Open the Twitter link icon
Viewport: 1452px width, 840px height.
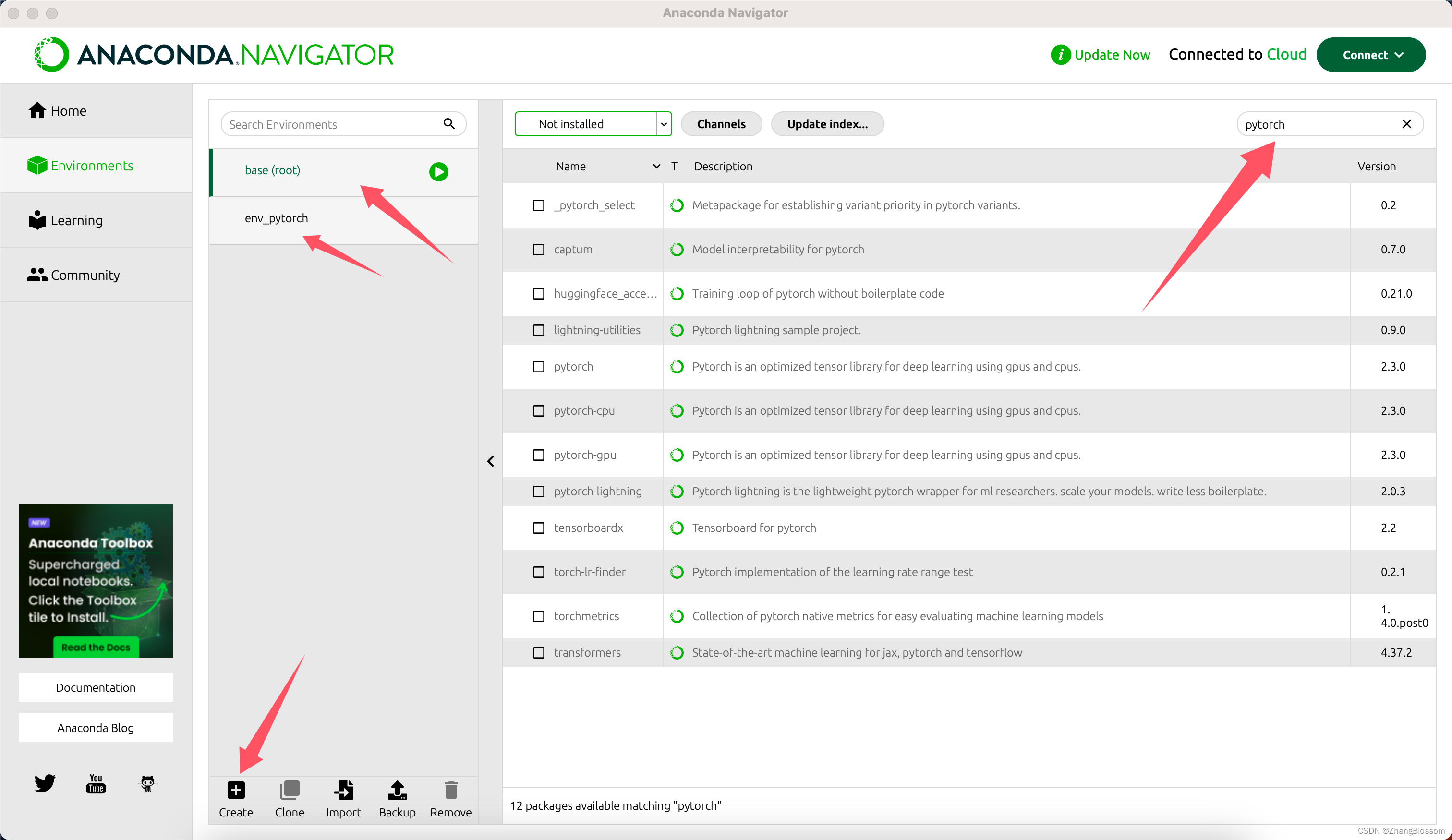tap(44, 782)
